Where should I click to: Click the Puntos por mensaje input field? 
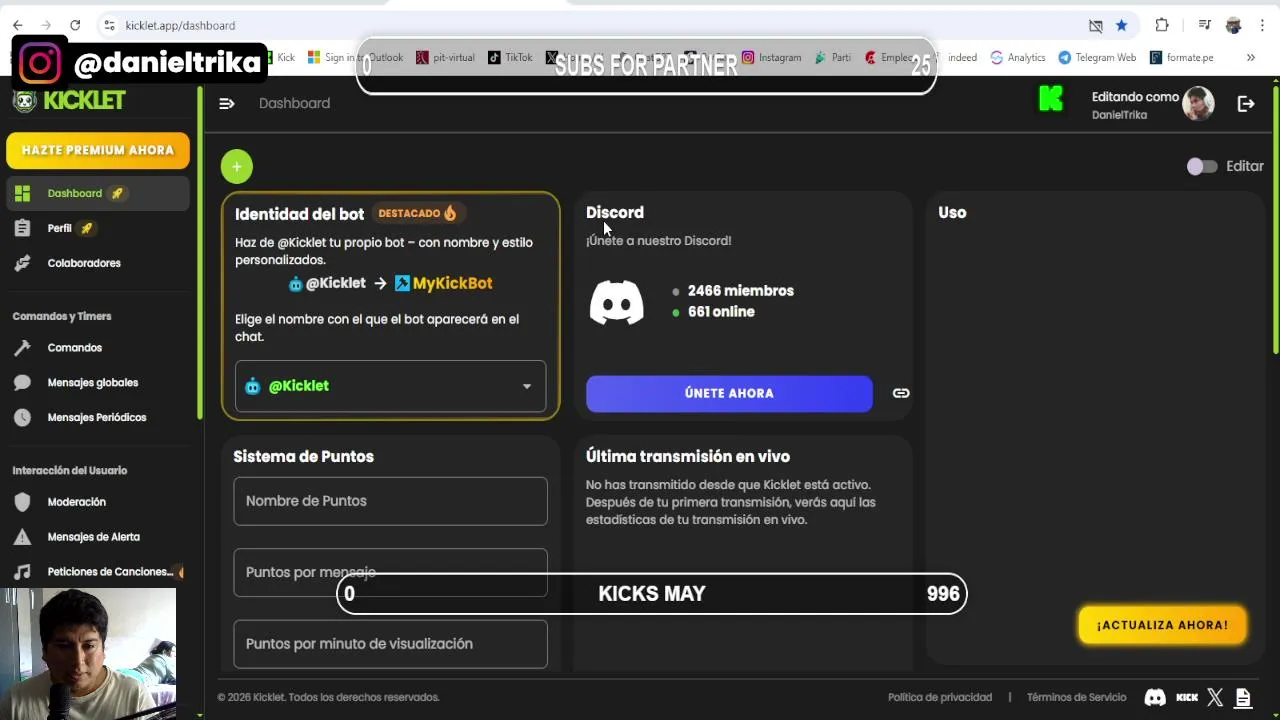[x=390, y=572]
